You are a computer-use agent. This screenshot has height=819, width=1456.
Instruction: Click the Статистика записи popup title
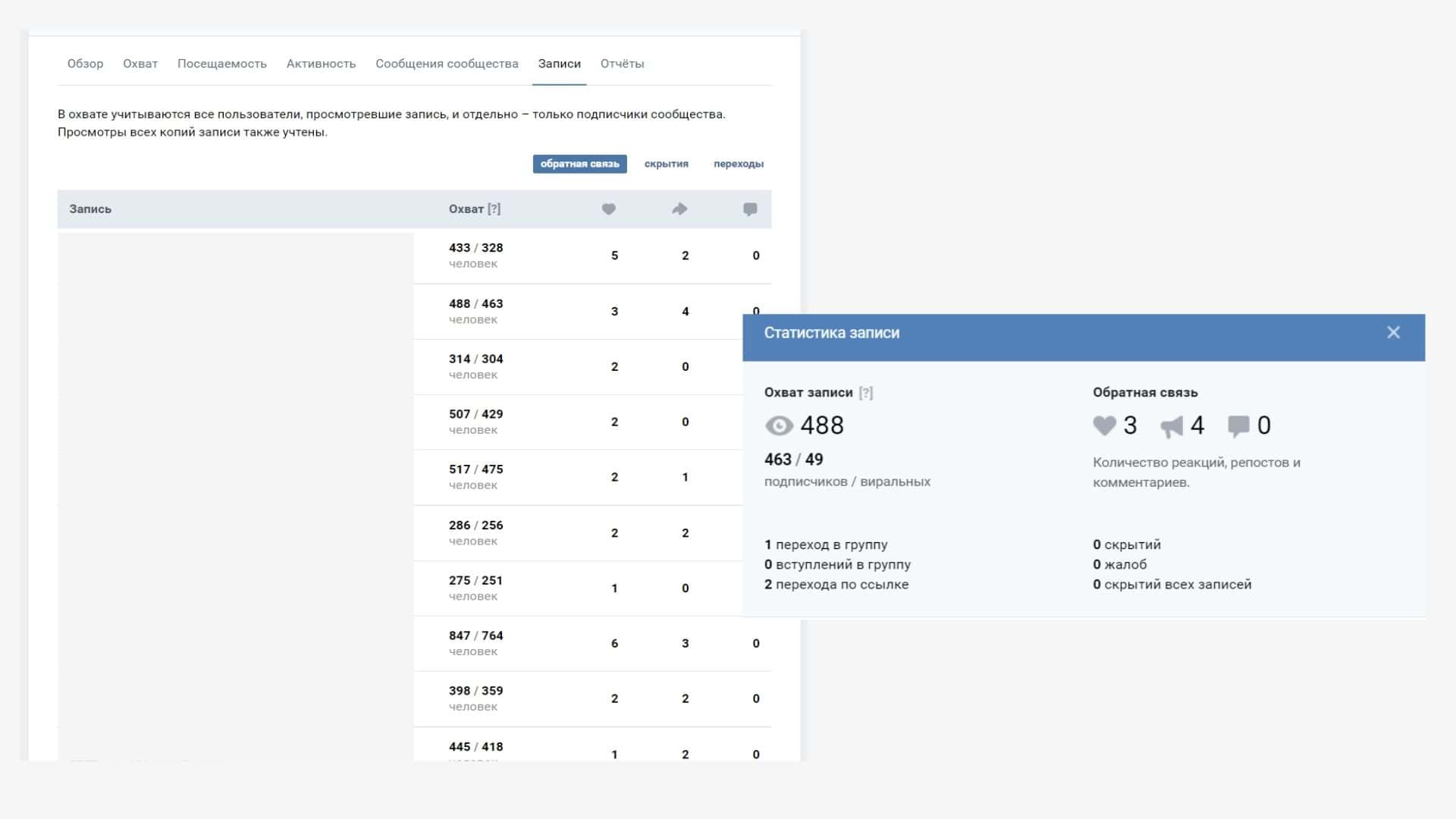pos(831,333)
